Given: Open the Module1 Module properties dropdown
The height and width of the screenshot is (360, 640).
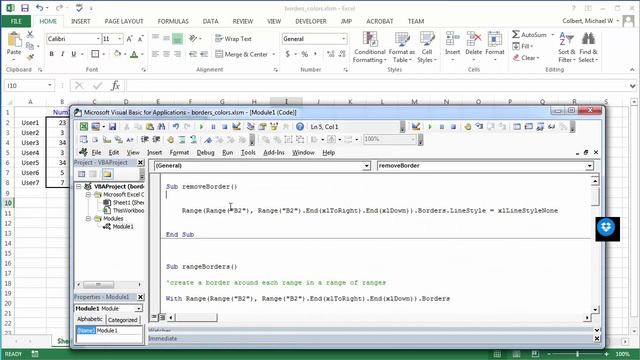Looking at the screenshot, I should click(139, 309).
